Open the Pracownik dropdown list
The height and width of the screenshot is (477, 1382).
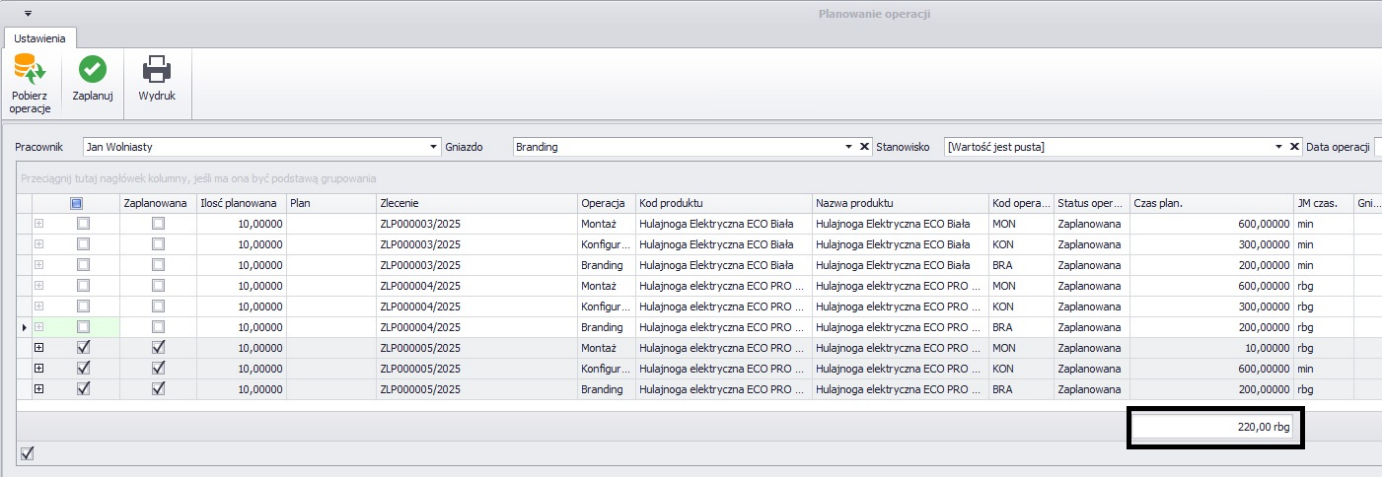tap(434, 147)
